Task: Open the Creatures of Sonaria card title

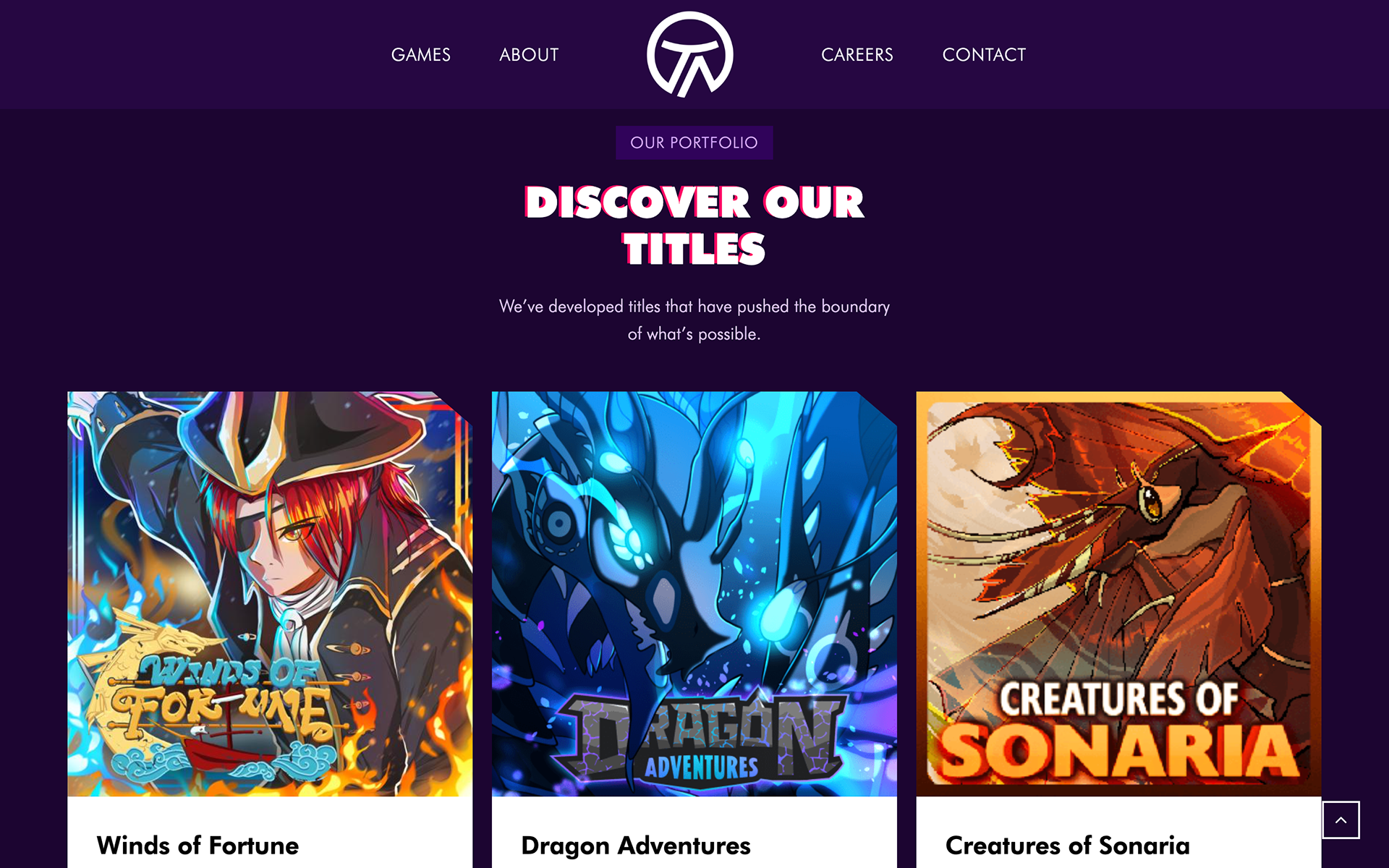Action: (x=1067, y=845)
